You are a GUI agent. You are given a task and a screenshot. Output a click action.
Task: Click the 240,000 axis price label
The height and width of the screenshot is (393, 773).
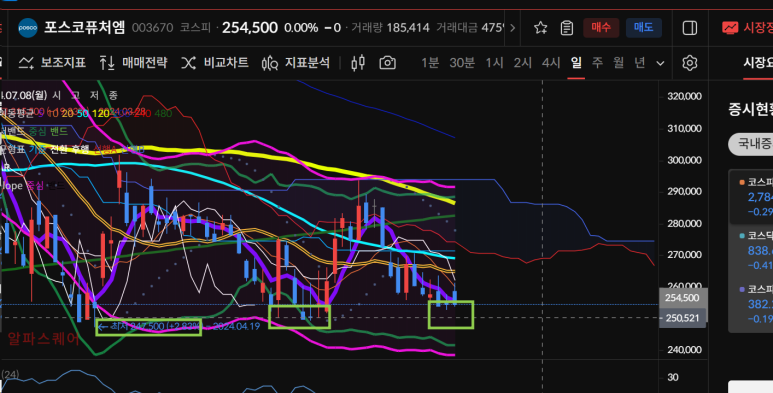[x=684, y=350]
